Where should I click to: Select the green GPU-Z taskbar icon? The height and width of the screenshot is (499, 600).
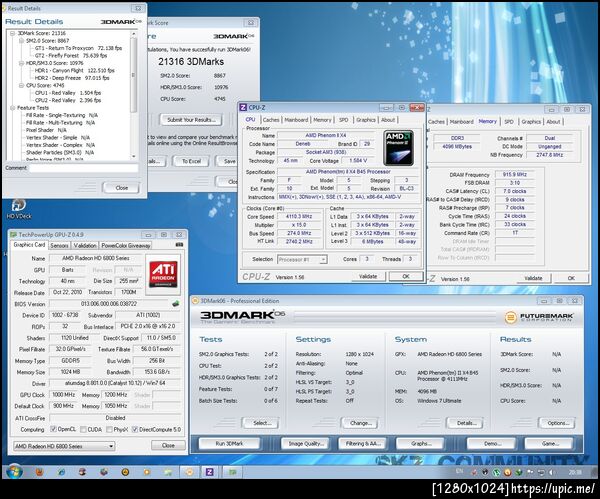[233, 472]
